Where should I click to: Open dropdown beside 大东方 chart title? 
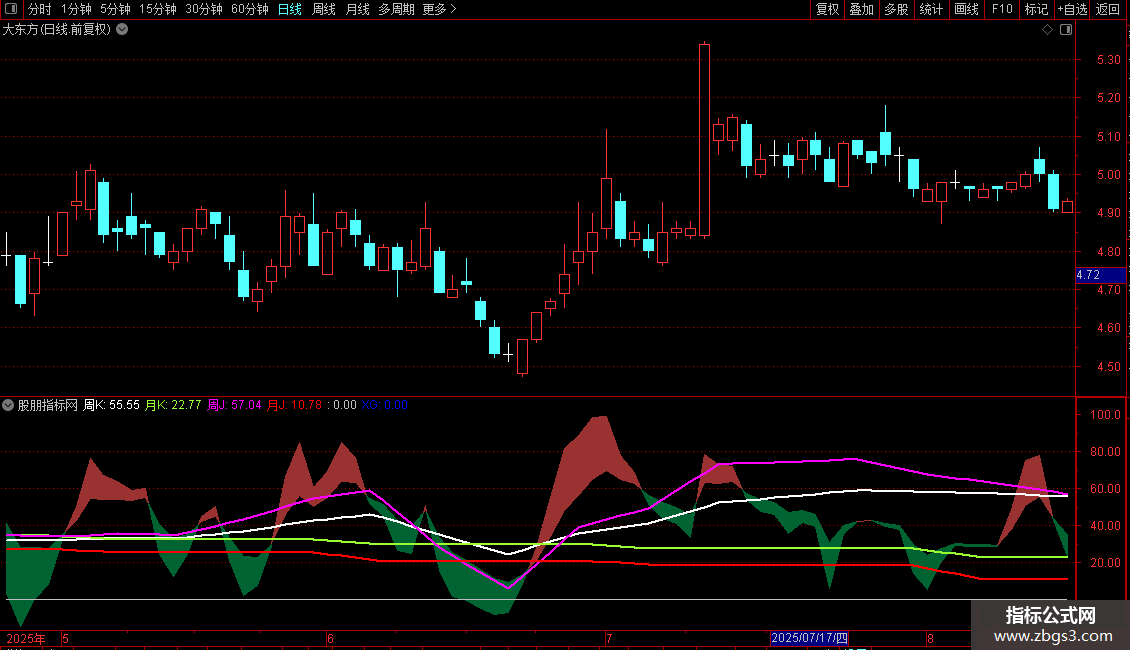pos(123,30)
